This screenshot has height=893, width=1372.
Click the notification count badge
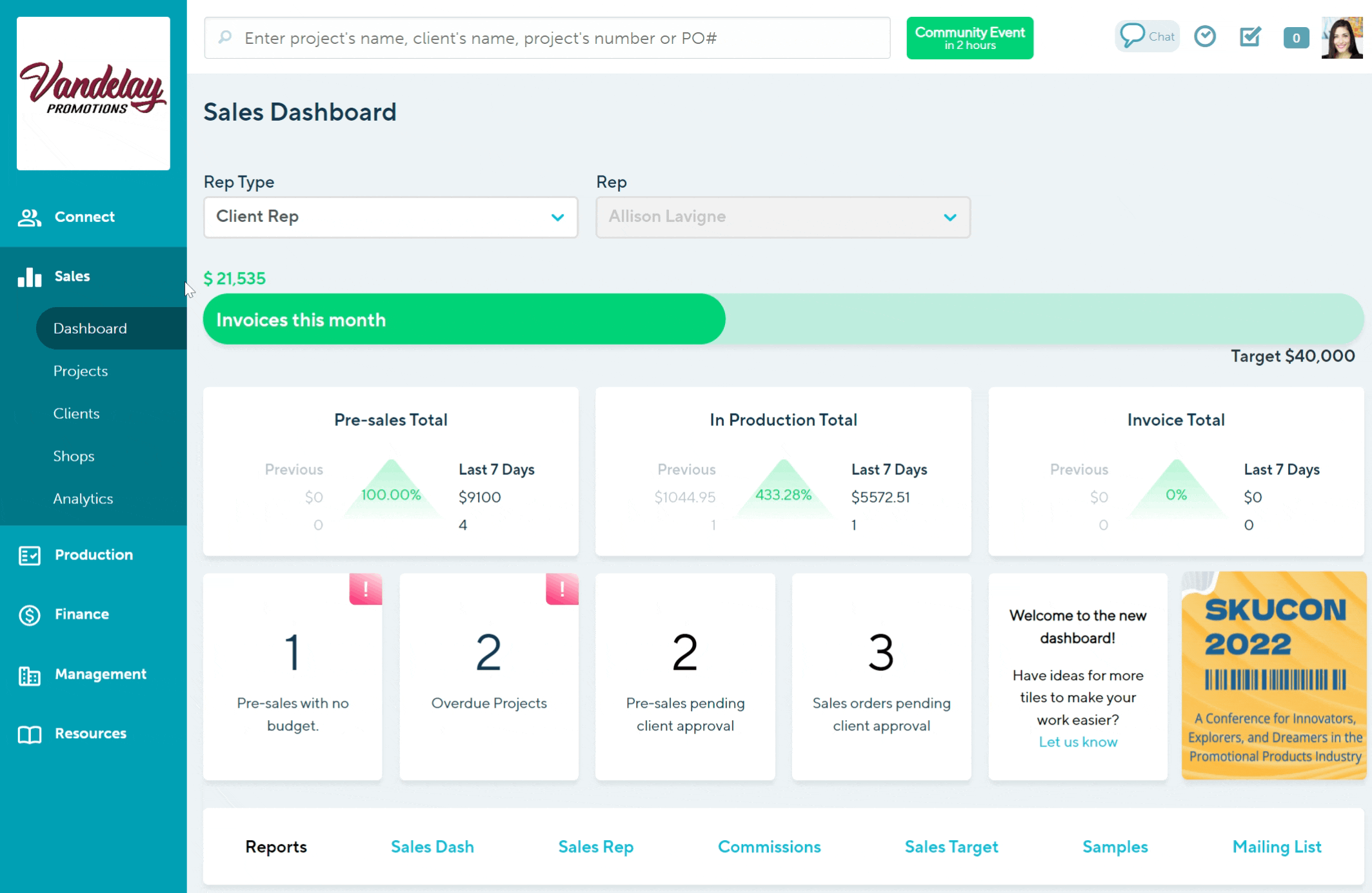pyautogui.click(x=1295, y=38)
